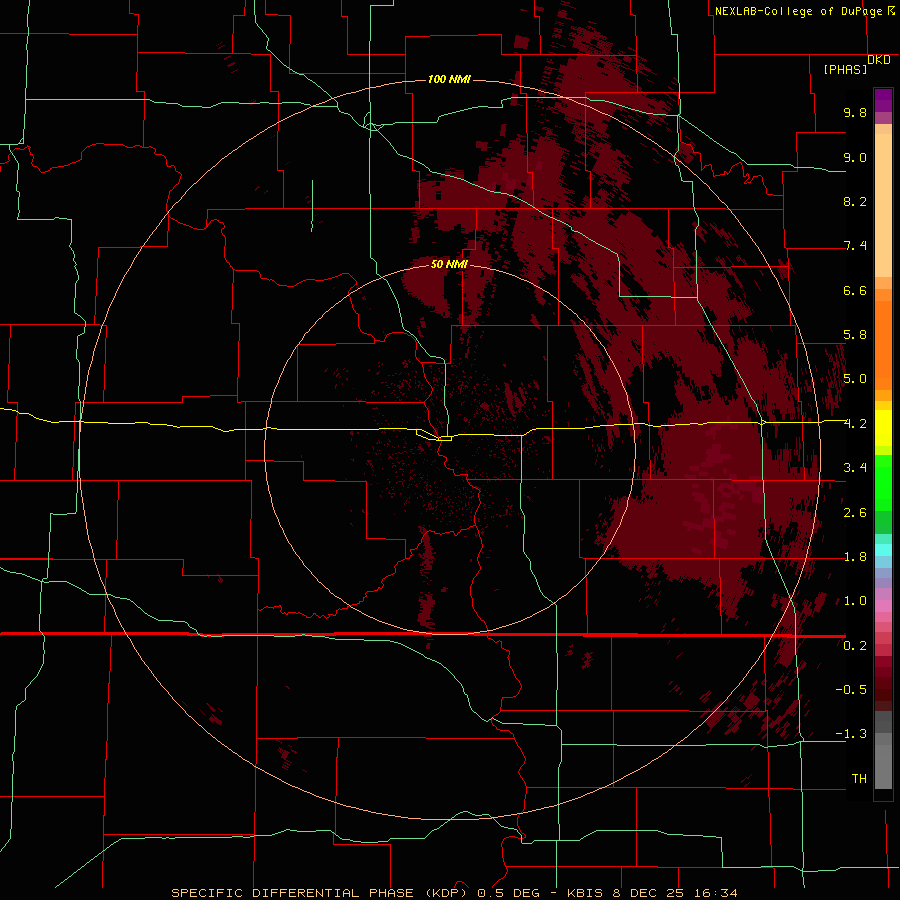Viewport: 900px width, 900px height.
Task: Click the 5.8 scale label
Action: (x=855, y=335)
